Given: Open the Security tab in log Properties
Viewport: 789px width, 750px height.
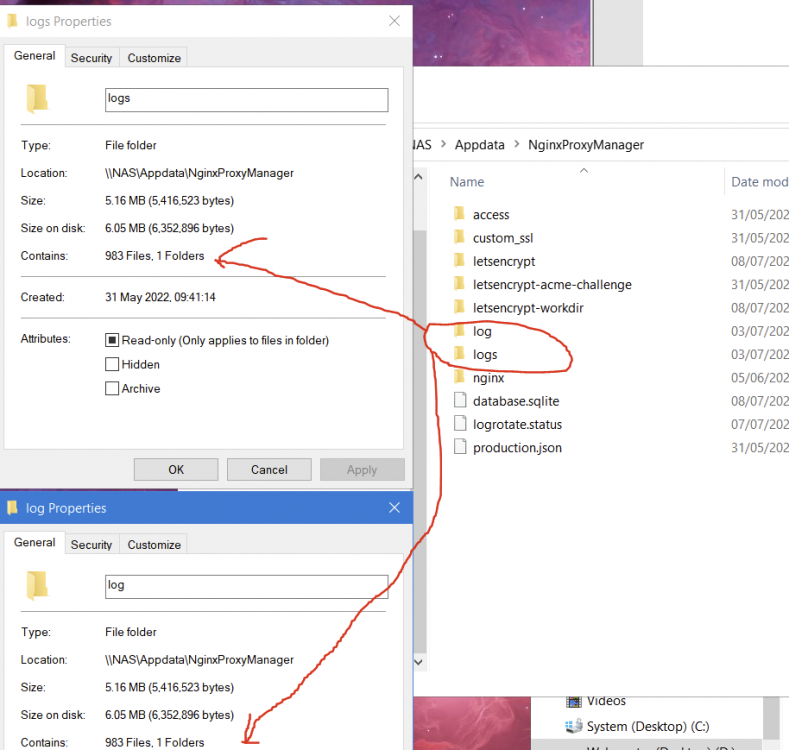Looking at the screenshot, I should point(92,545).
